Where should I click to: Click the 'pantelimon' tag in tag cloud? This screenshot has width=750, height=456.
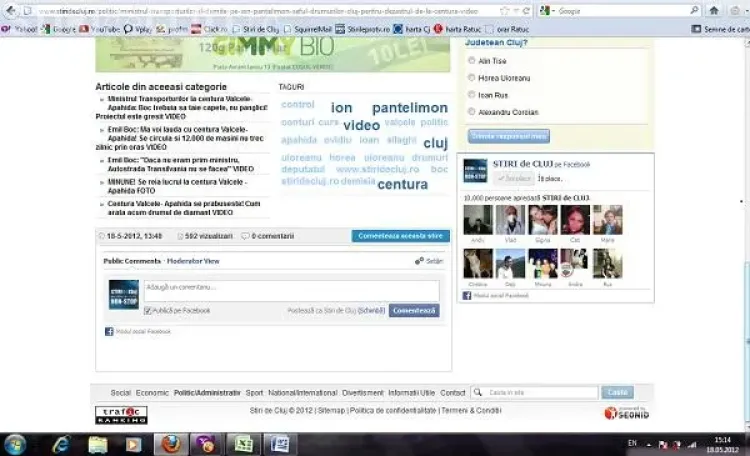coord(409,108)
